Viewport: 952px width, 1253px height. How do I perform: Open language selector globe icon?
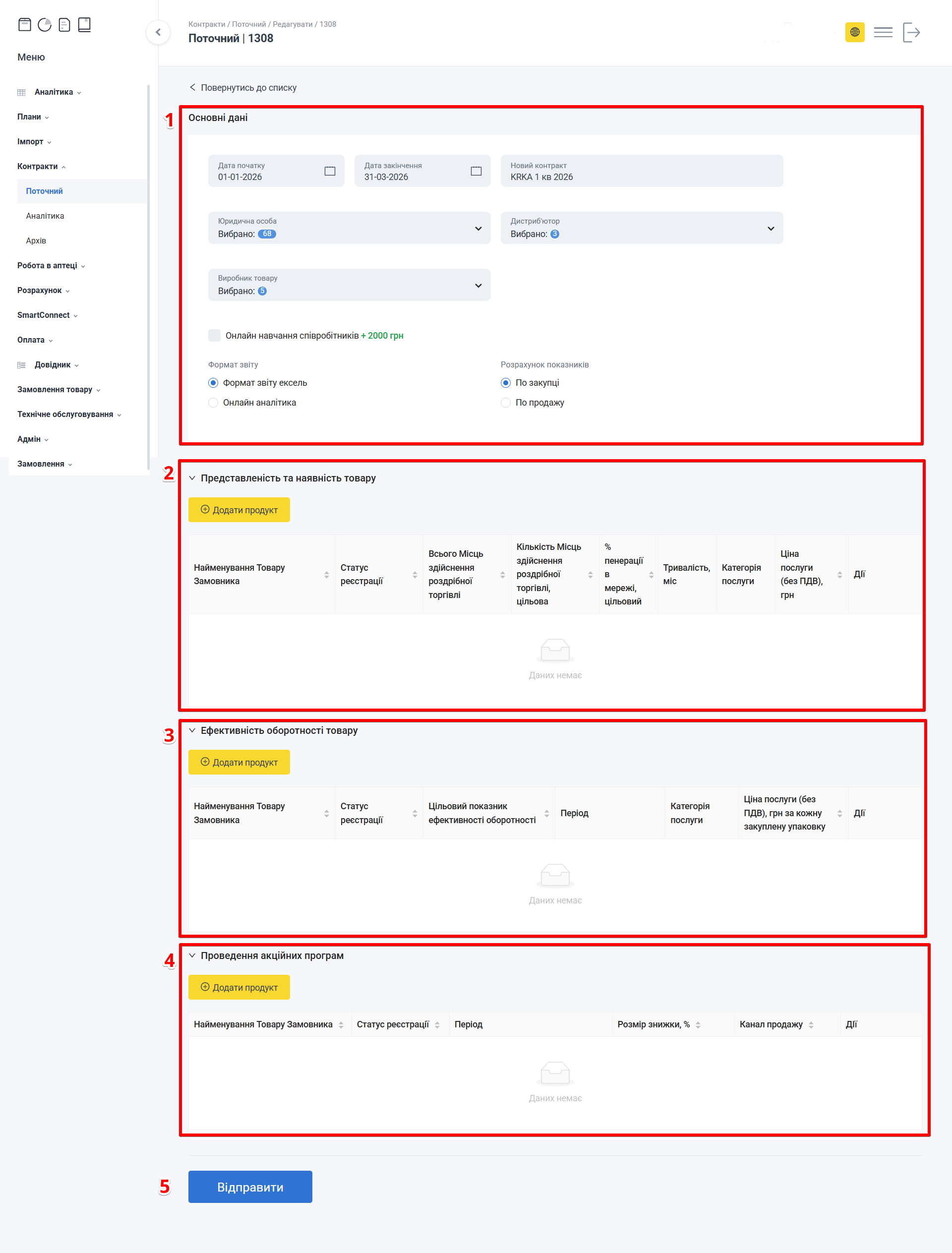click(x=854, y=32)
